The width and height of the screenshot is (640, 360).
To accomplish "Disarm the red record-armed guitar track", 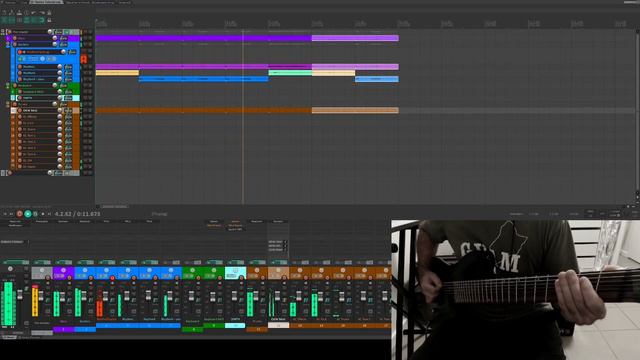I will coord(20,52).
